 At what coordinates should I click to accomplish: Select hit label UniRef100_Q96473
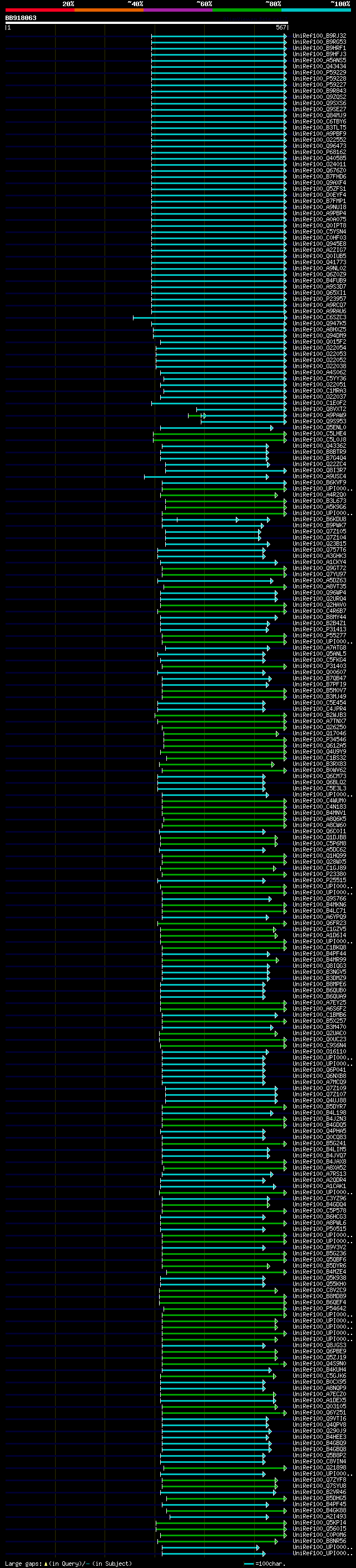point(319,146)
